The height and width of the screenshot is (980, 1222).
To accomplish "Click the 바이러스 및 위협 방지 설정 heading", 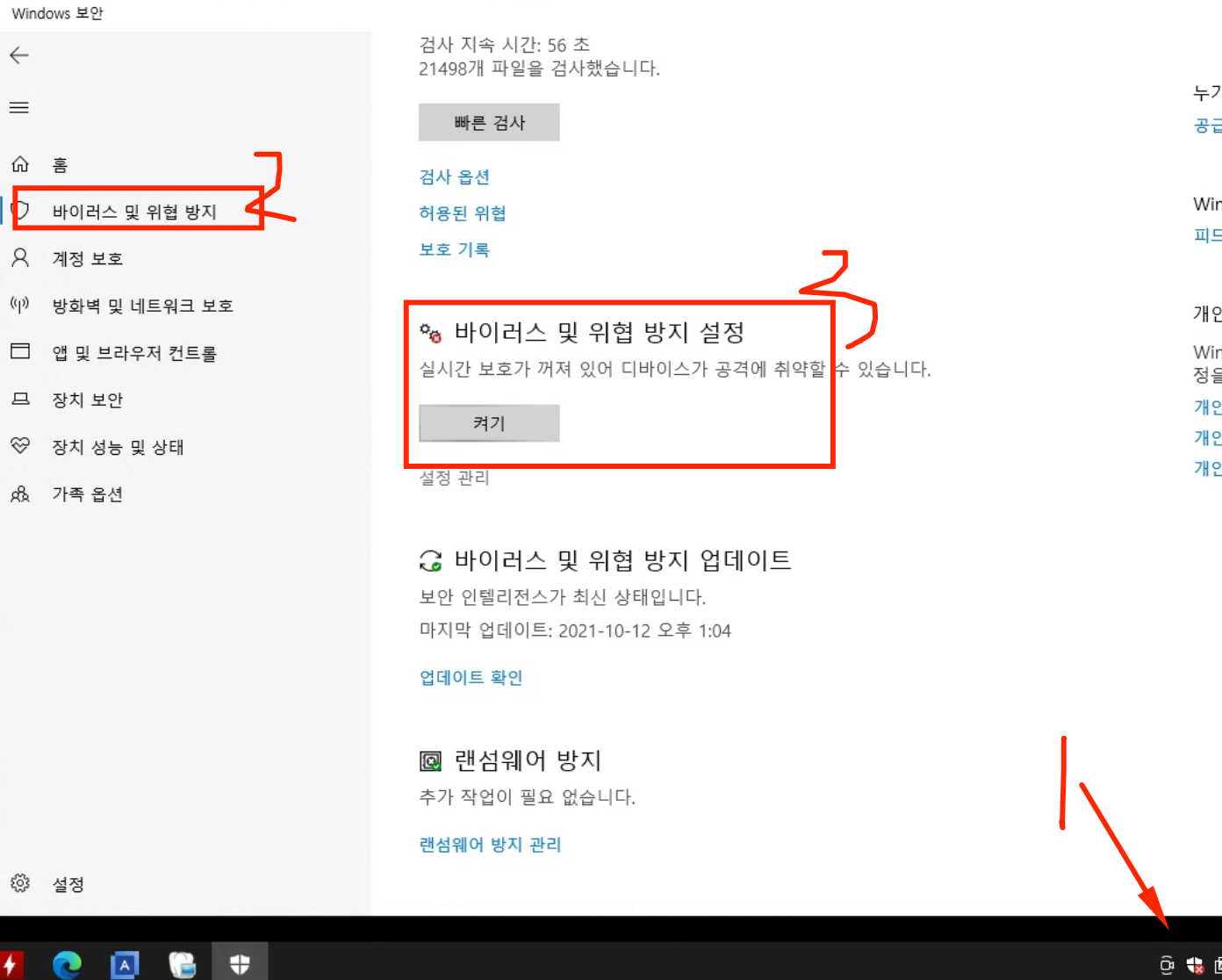I will tap(600, 333).
